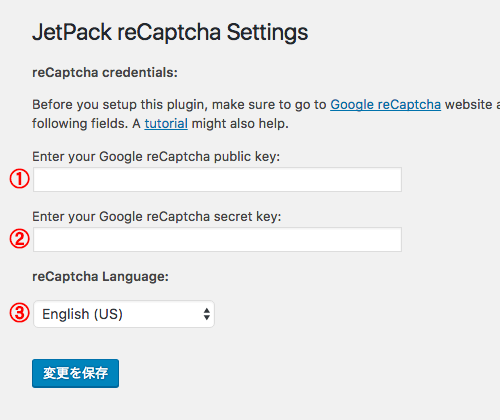Click the JetPack reCaptcha Settings page title
Image resolution: width=500 pixels, height=420 pixels.
170,33
